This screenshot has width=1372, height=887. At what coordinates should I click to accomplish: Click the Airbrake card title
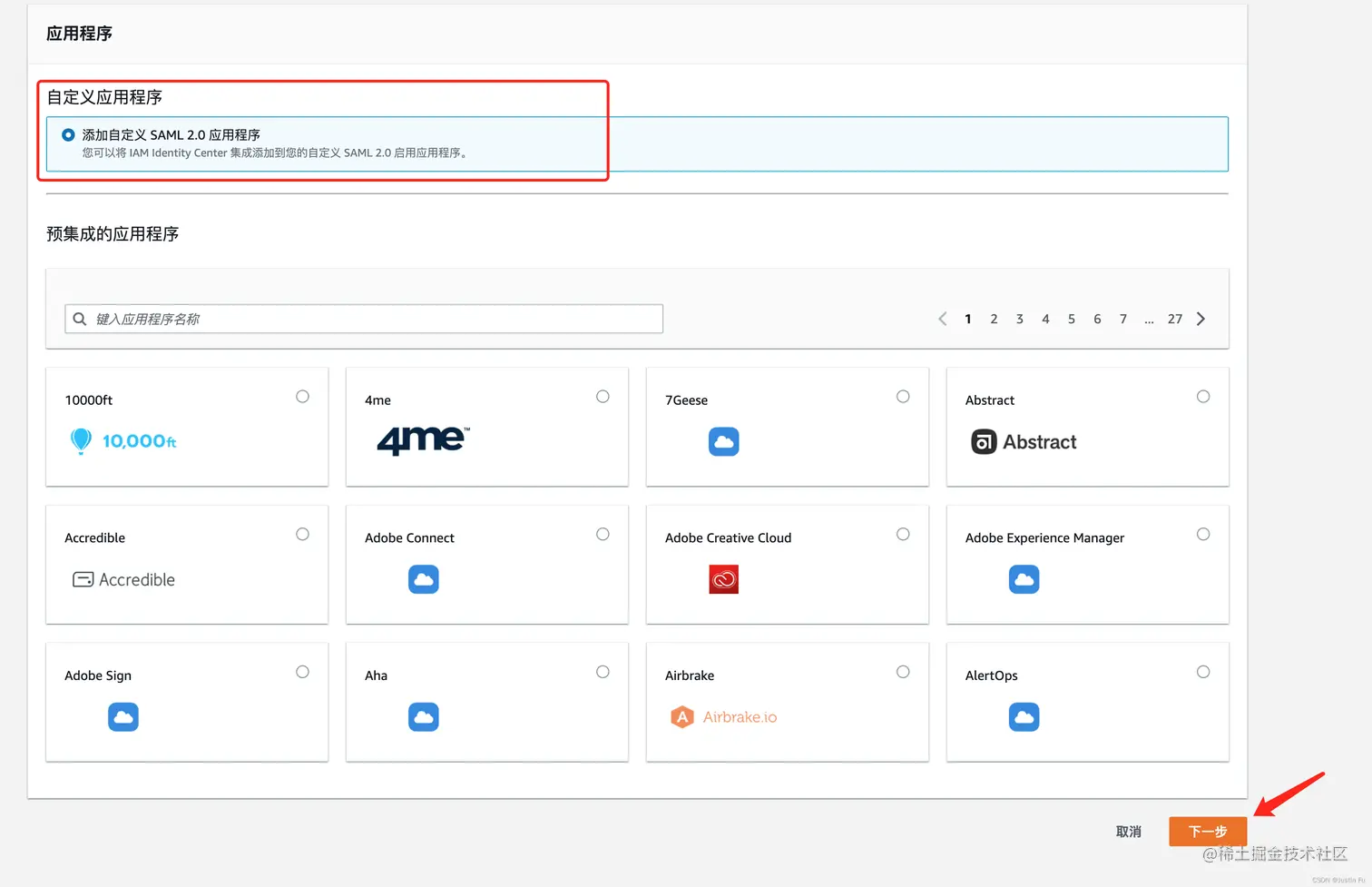tap(690, 675)
